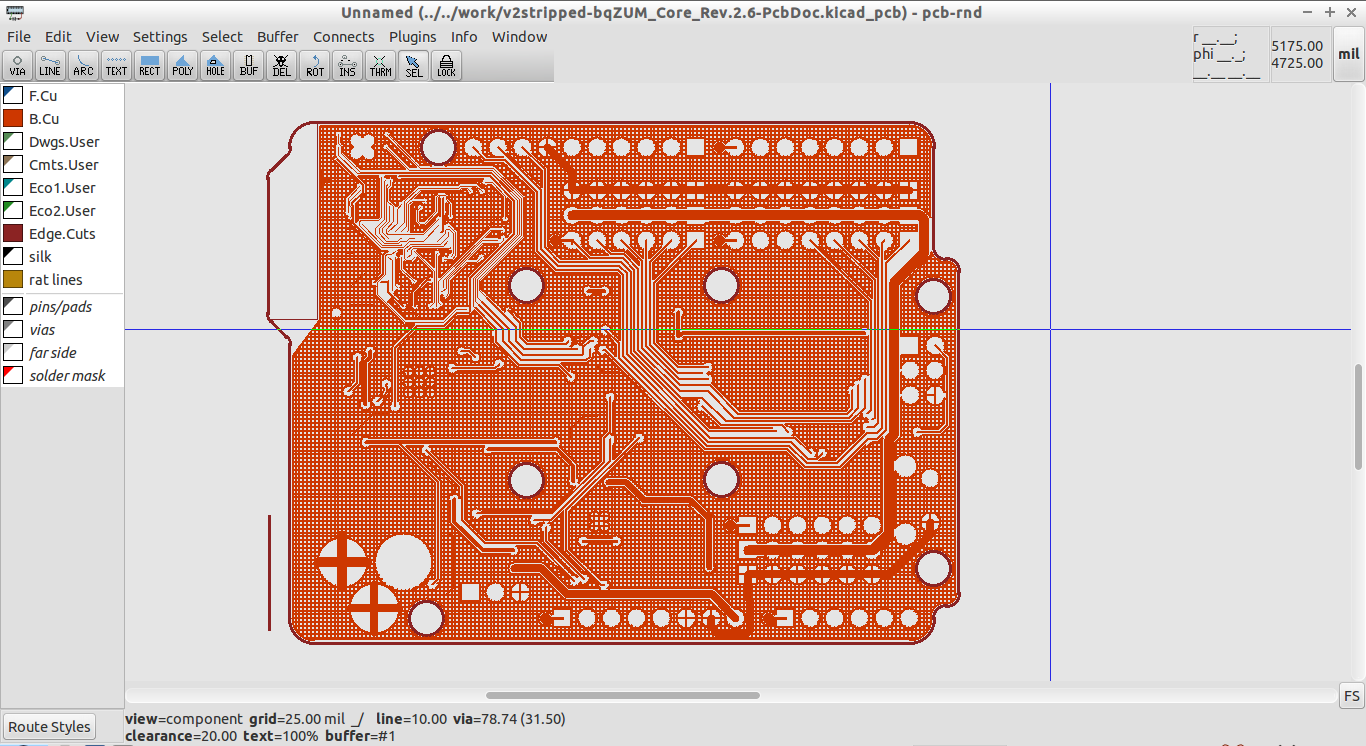Activate the LINE drawing tool
The image size is (1366, 746).
[x=50, y=65]
